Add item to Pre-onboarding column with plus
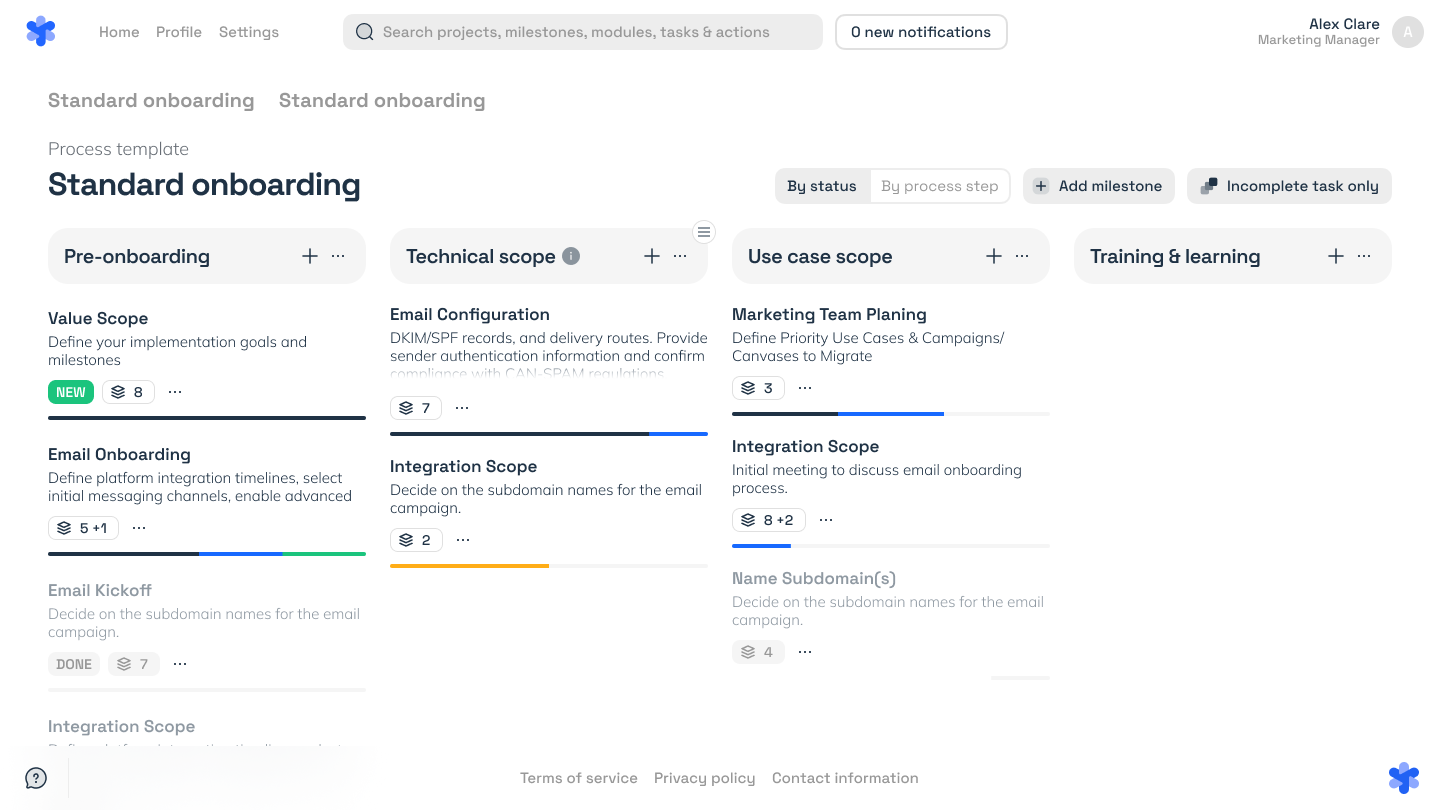This screenshot has width=1440, height=810. click(310, 256)
